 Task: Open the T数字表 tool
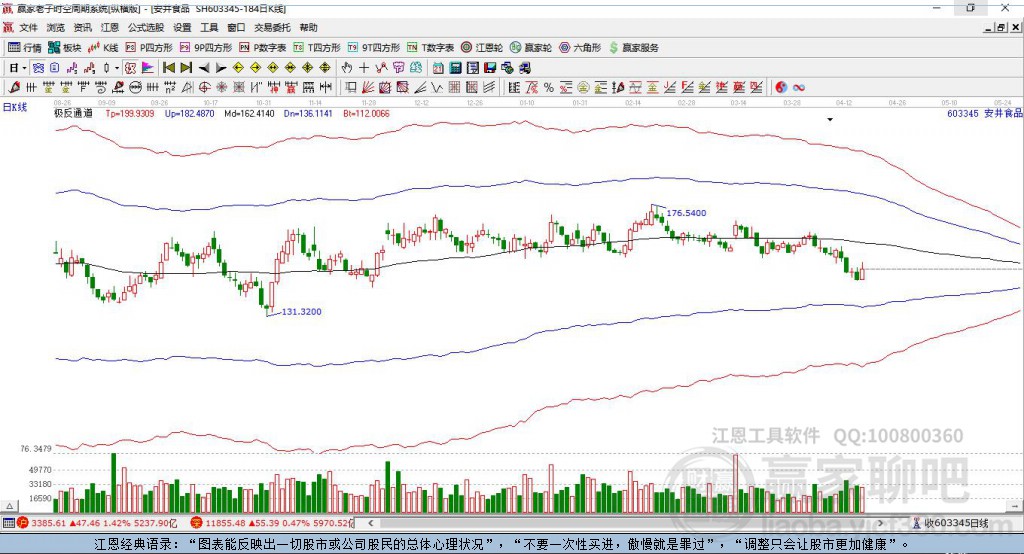coord(430,48)
